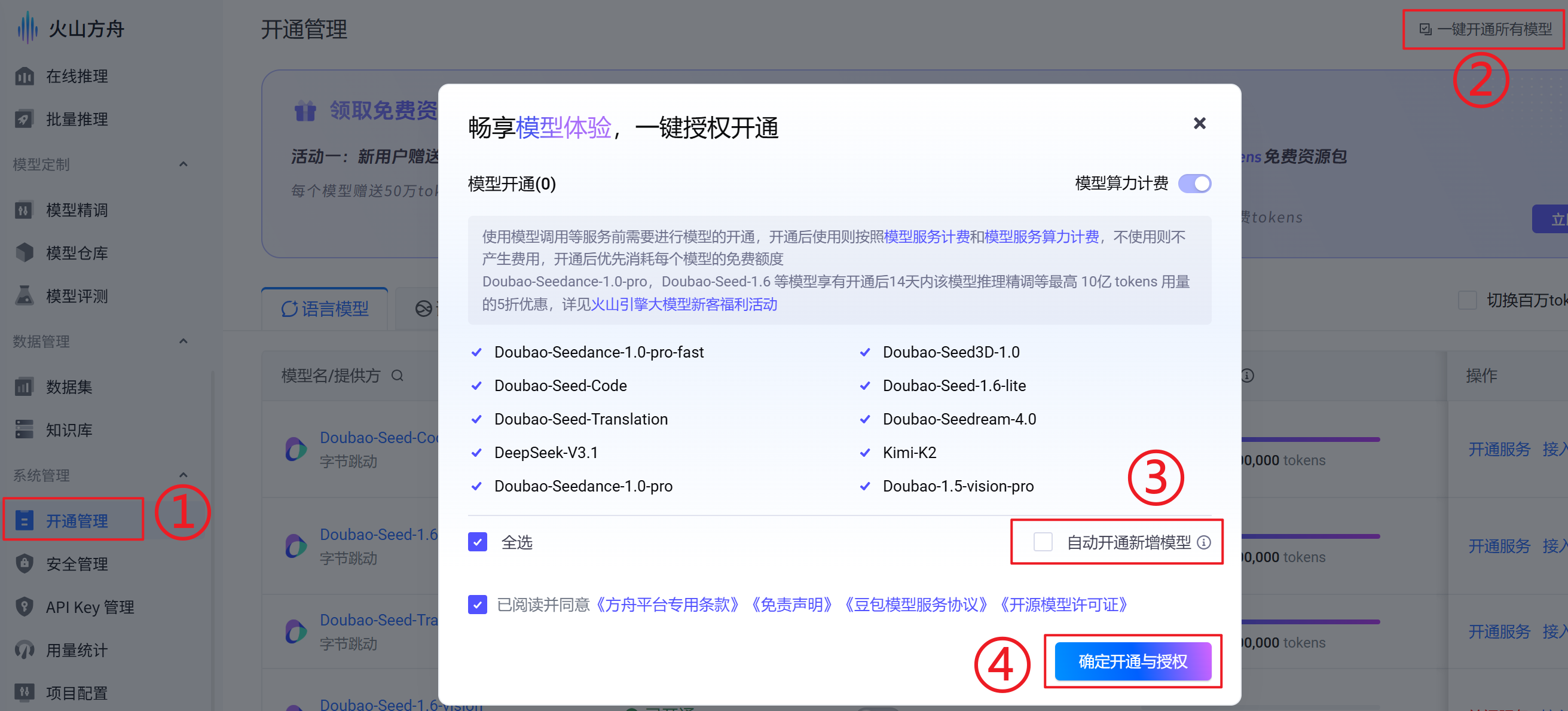
Task: Collapse the 系统管理 sidebar section
Action: click(183, 475)
